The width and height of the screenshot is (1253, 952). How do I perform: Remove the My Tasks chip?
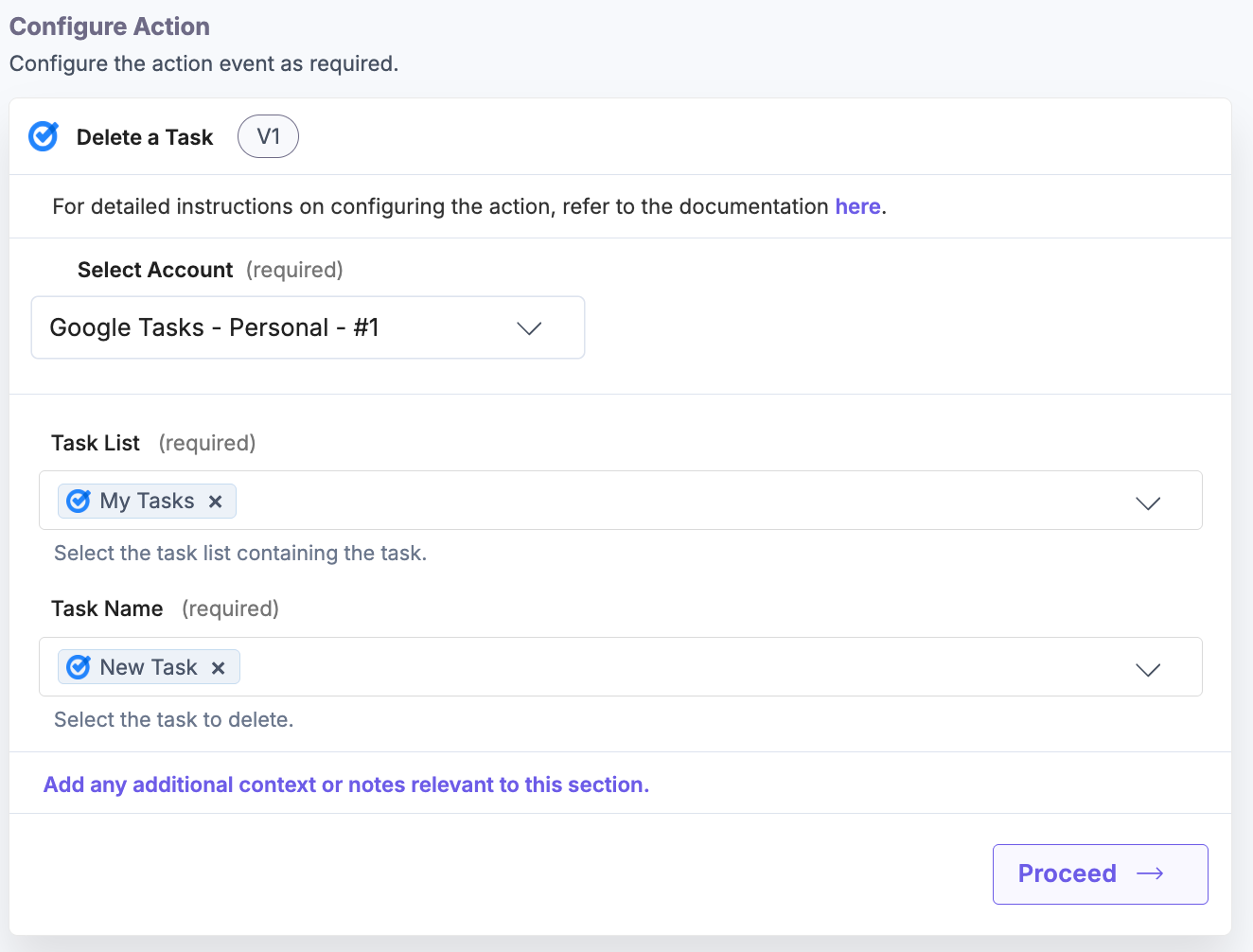[215, 502]
